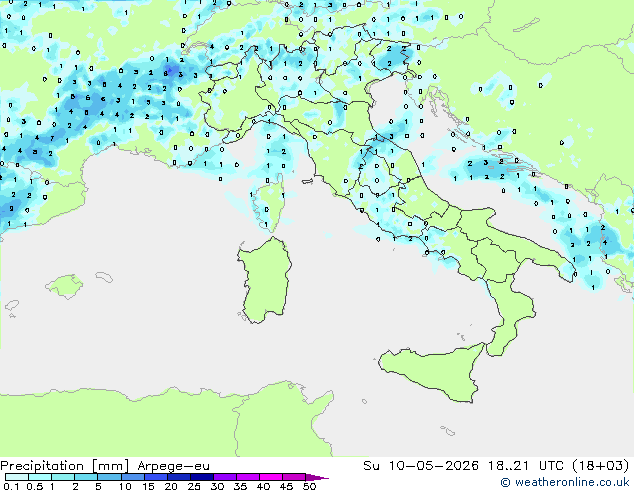This screenshot has height=490, width=634.
Task: Click the '[mm]' unit label
Action: 110,466
